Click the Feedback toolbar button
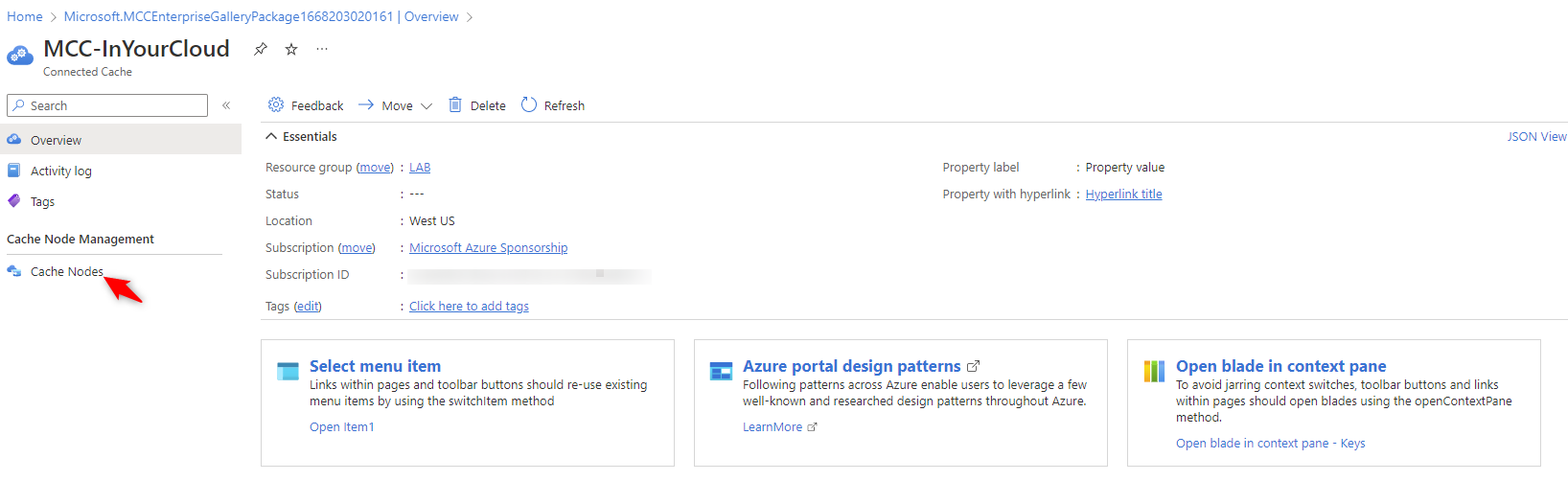This screenshot has width=1568, height=481. (306, 105)
